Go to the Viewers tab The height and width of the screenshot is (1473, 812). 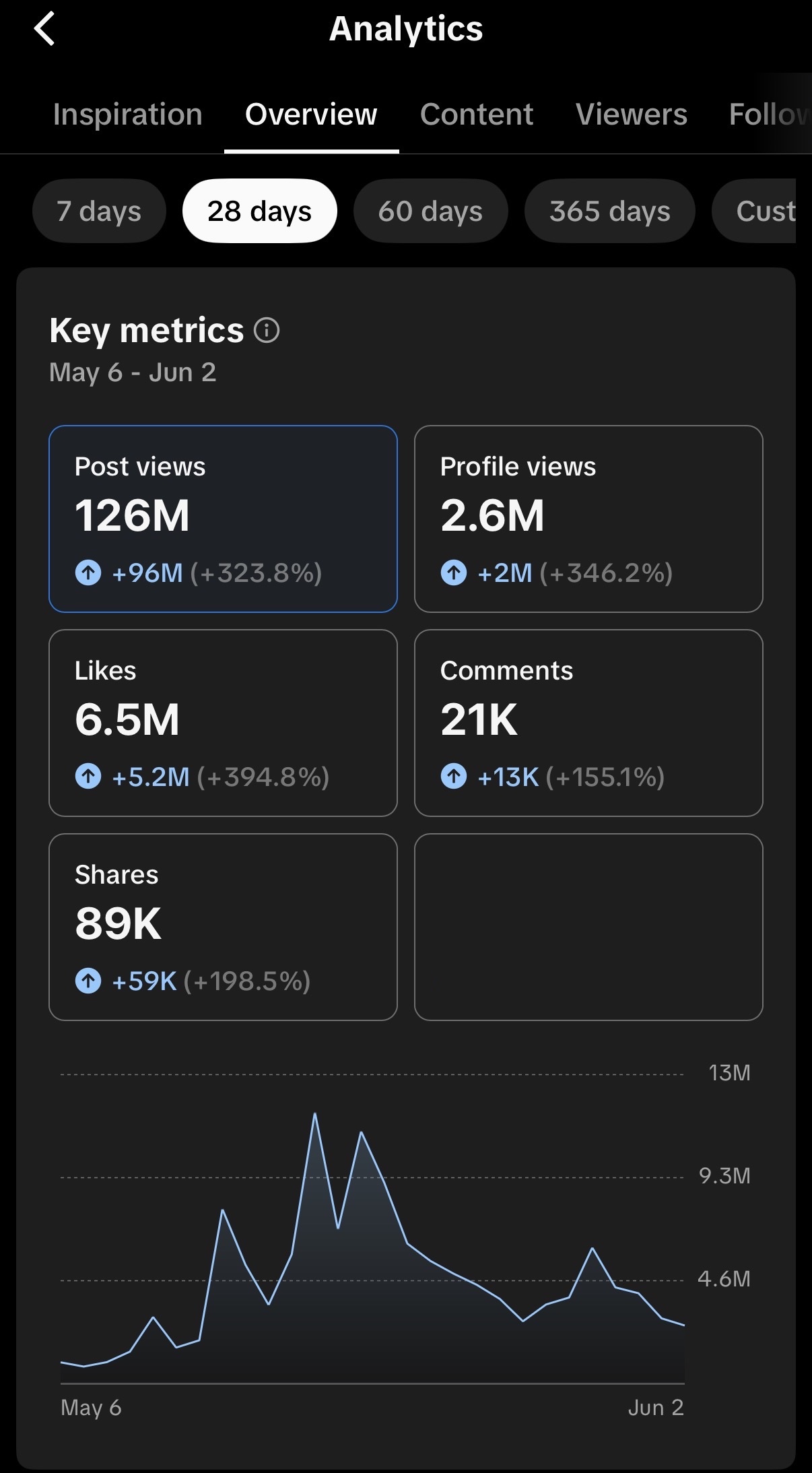pos(632,114)
